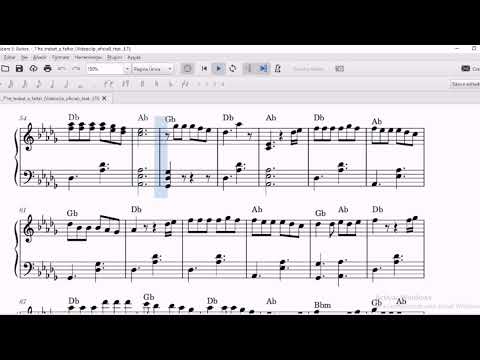Click the Play button in the toolbar
This screenshot has height=360, width=480.
click(219, 69)
